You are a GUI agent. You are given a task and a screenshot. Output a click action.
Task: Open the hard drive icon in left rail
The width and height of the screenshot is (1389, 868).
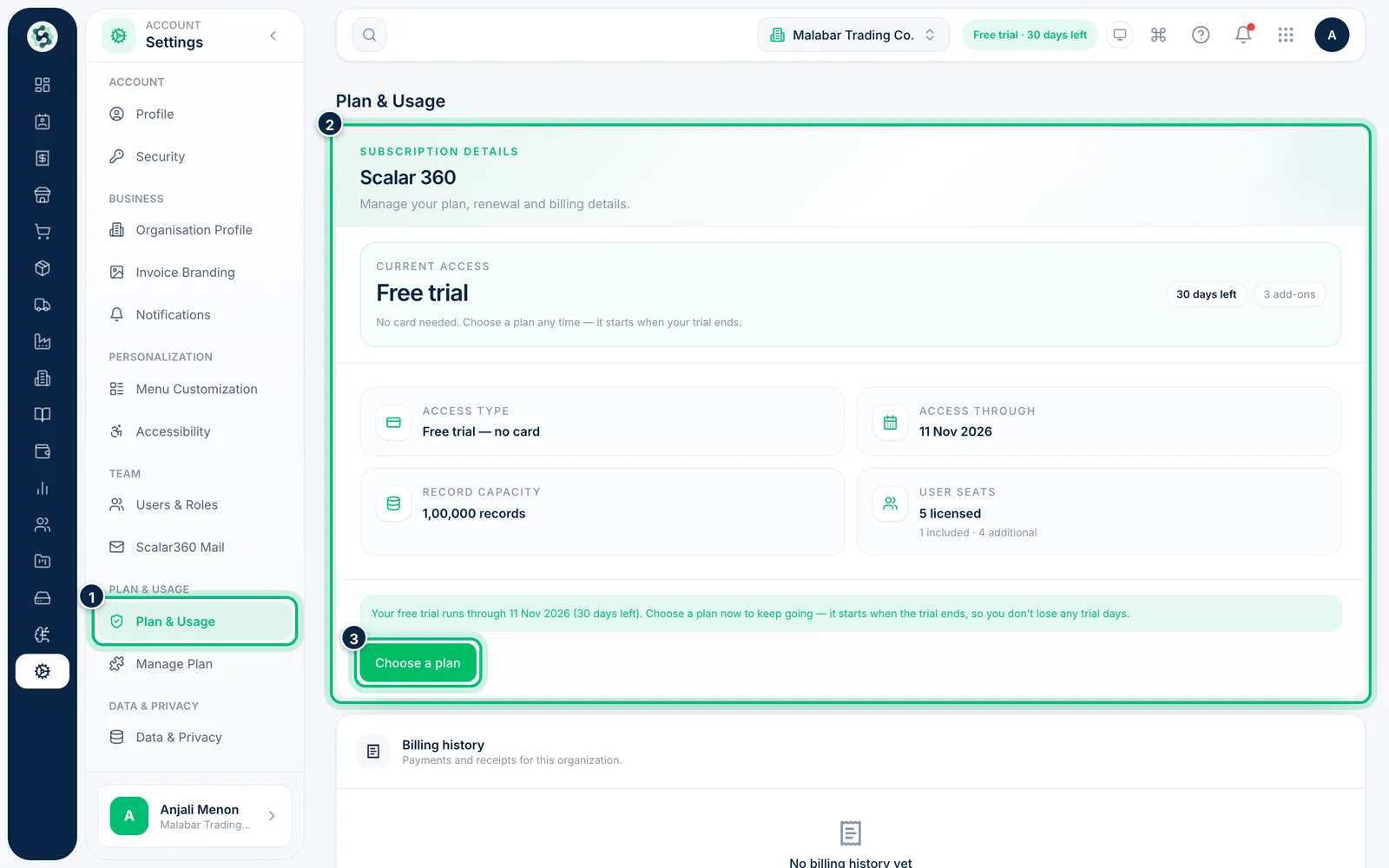42,598
